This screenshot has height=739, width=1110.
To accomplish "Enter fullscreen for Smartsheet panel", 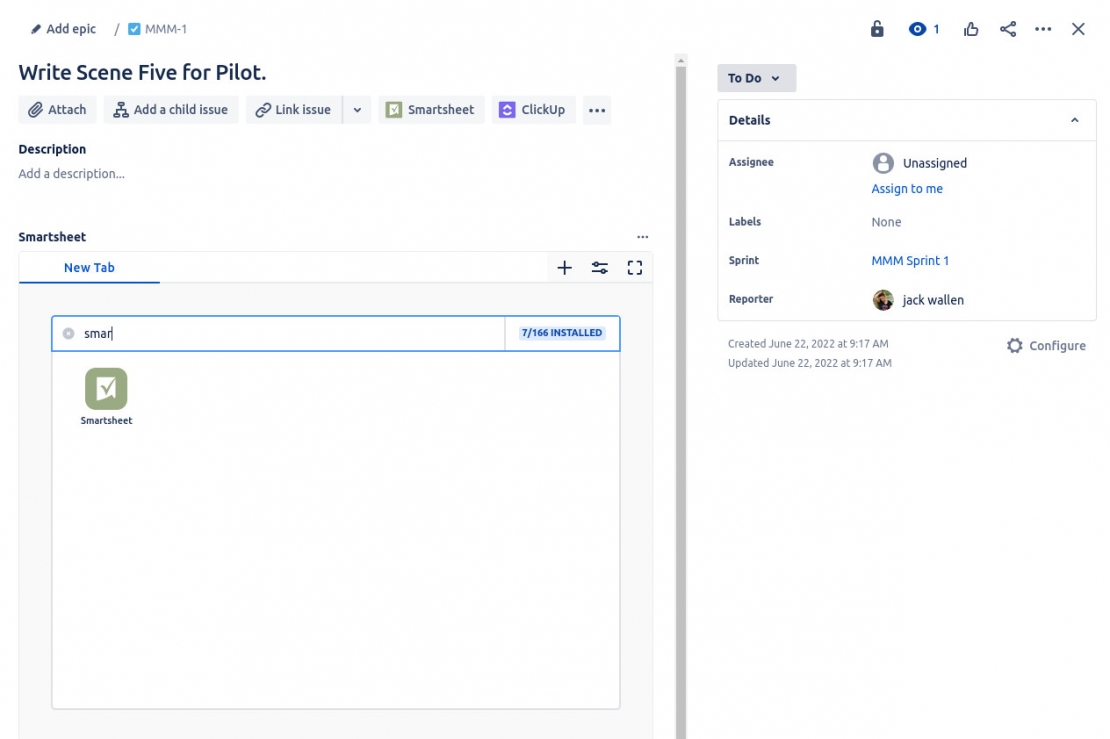I will pos(634,267).
